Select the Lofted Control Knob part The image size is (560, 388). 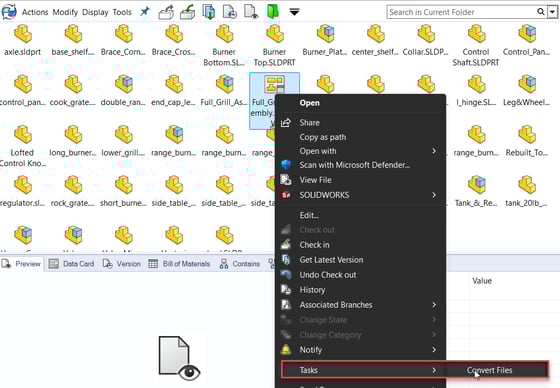click(x=22, y=146)
